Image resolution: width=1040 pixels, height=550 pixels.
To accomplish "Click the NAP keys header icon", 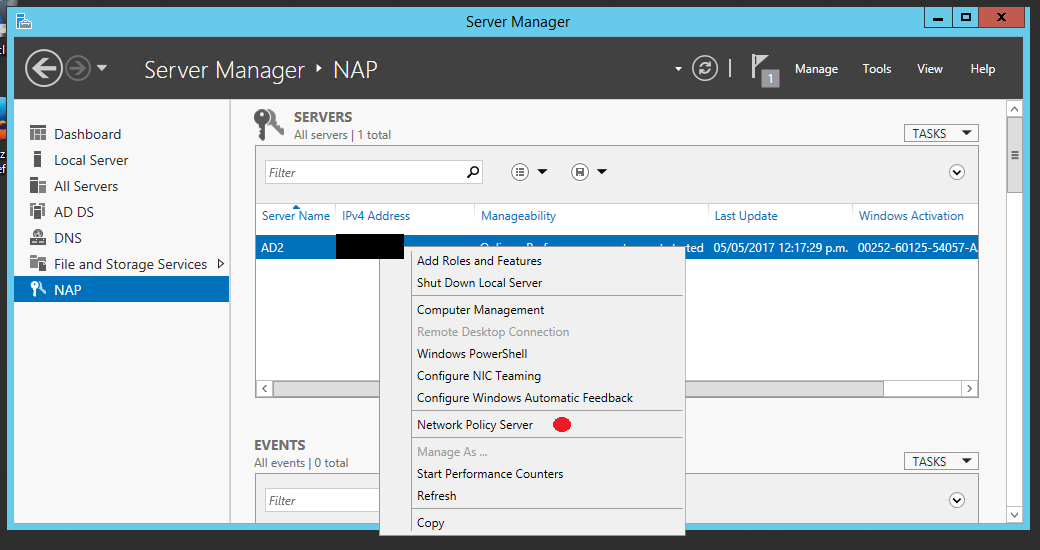I will [269, 125].
